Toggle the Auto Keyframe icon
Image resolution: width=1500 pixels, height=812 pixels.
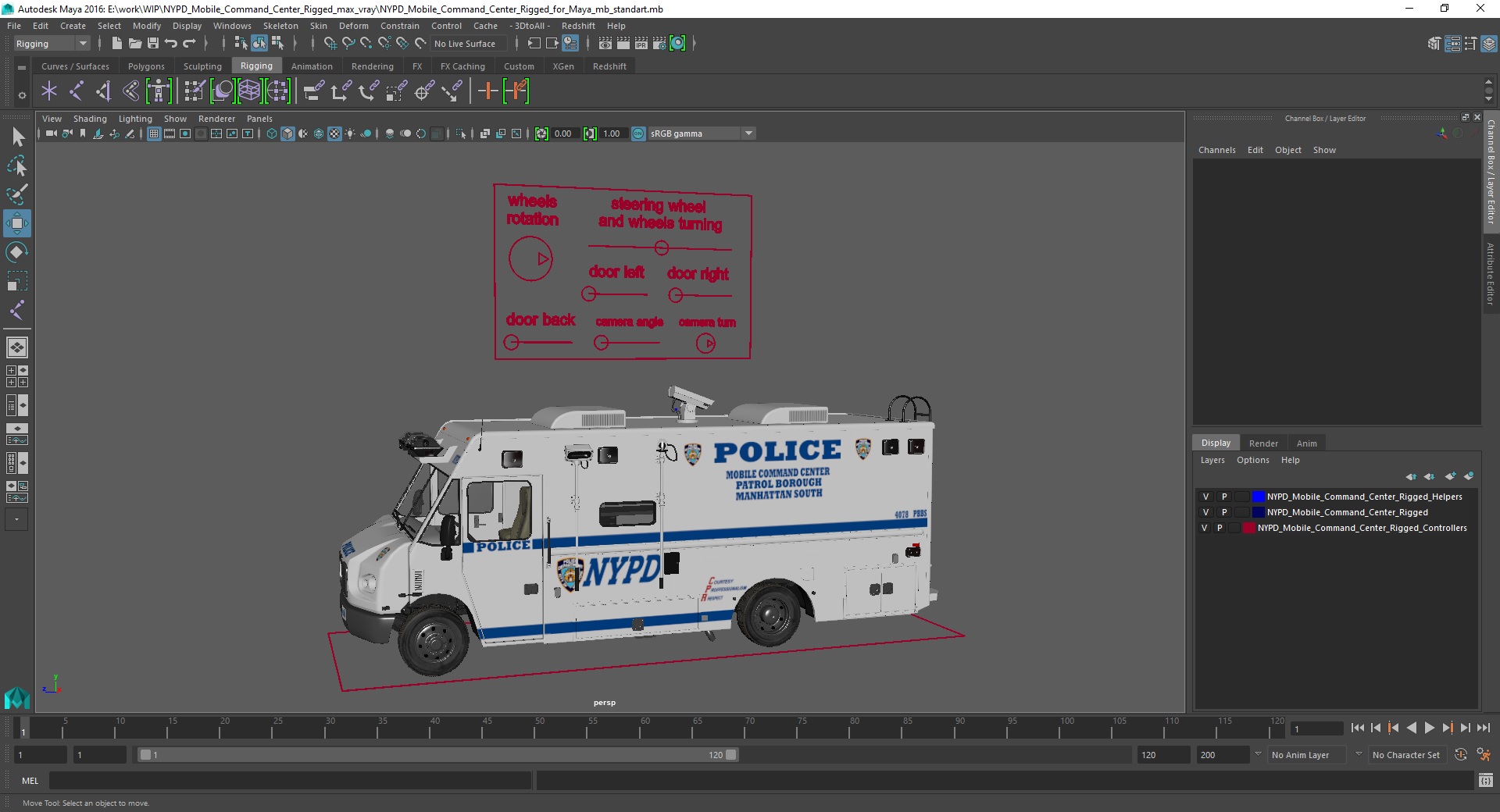click(x=1461, y=755)
